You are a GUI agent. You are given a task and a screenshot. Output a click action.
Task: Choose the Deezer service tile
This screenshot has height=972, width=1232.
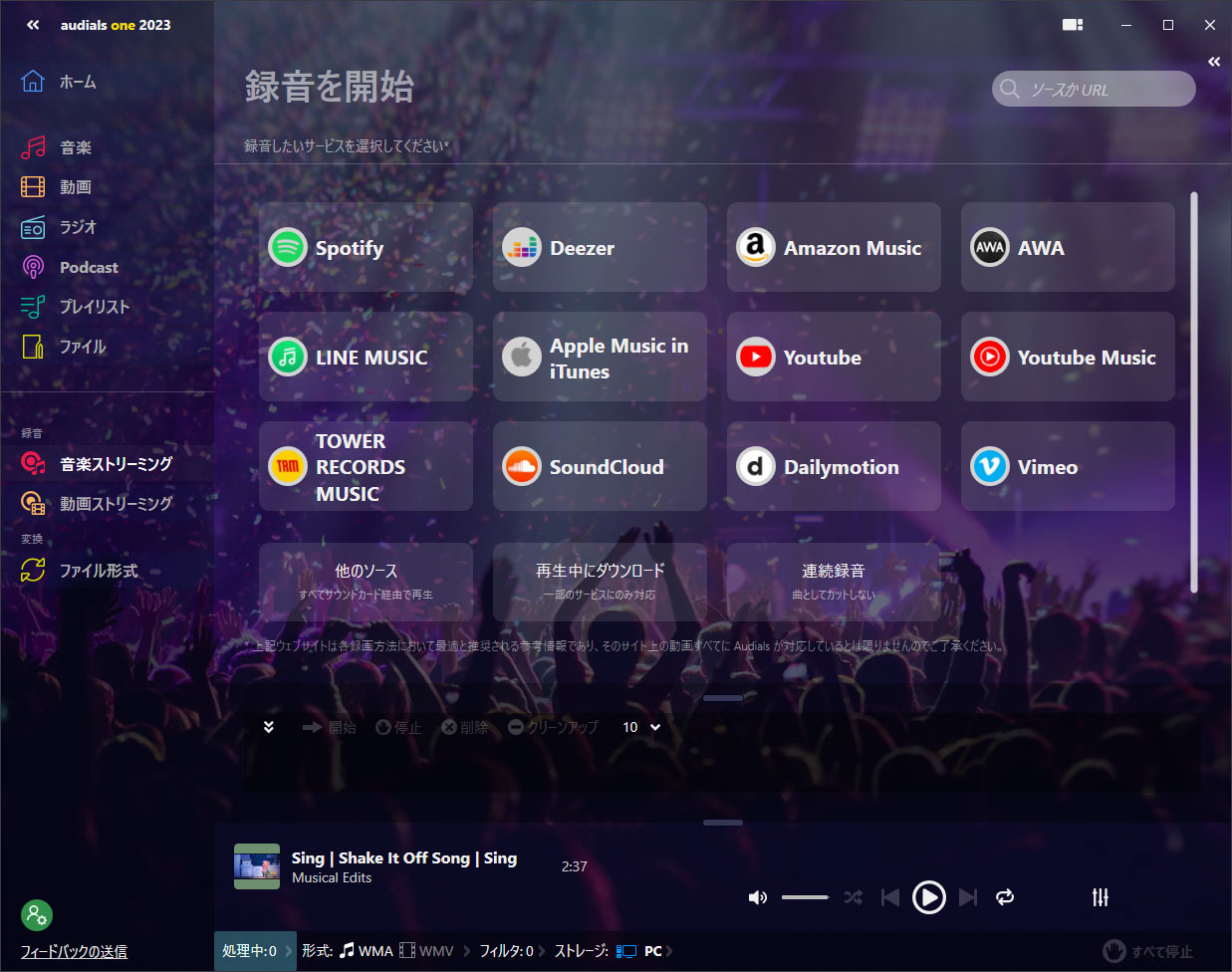(600, 247)
